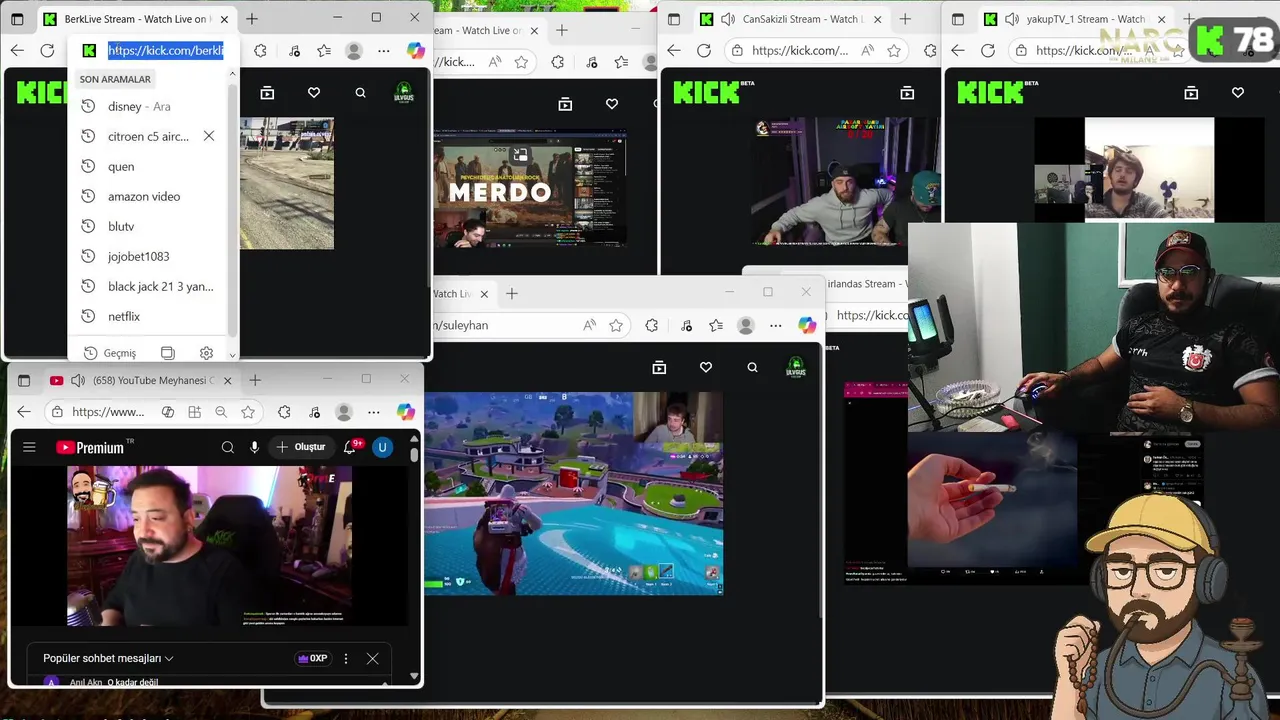
Task: Close the YouTube live chat panel
Action: pyautogui.click(x=372, y=658)
